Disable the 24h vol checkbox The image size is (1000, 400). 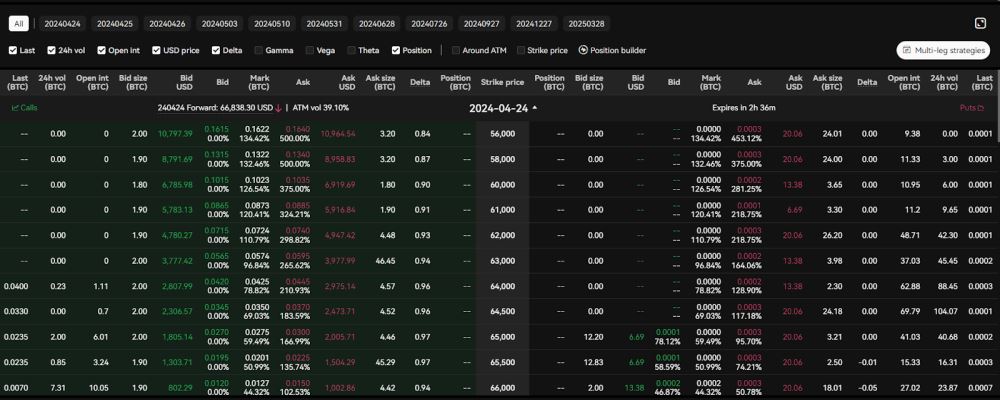[x=53, y=50]
